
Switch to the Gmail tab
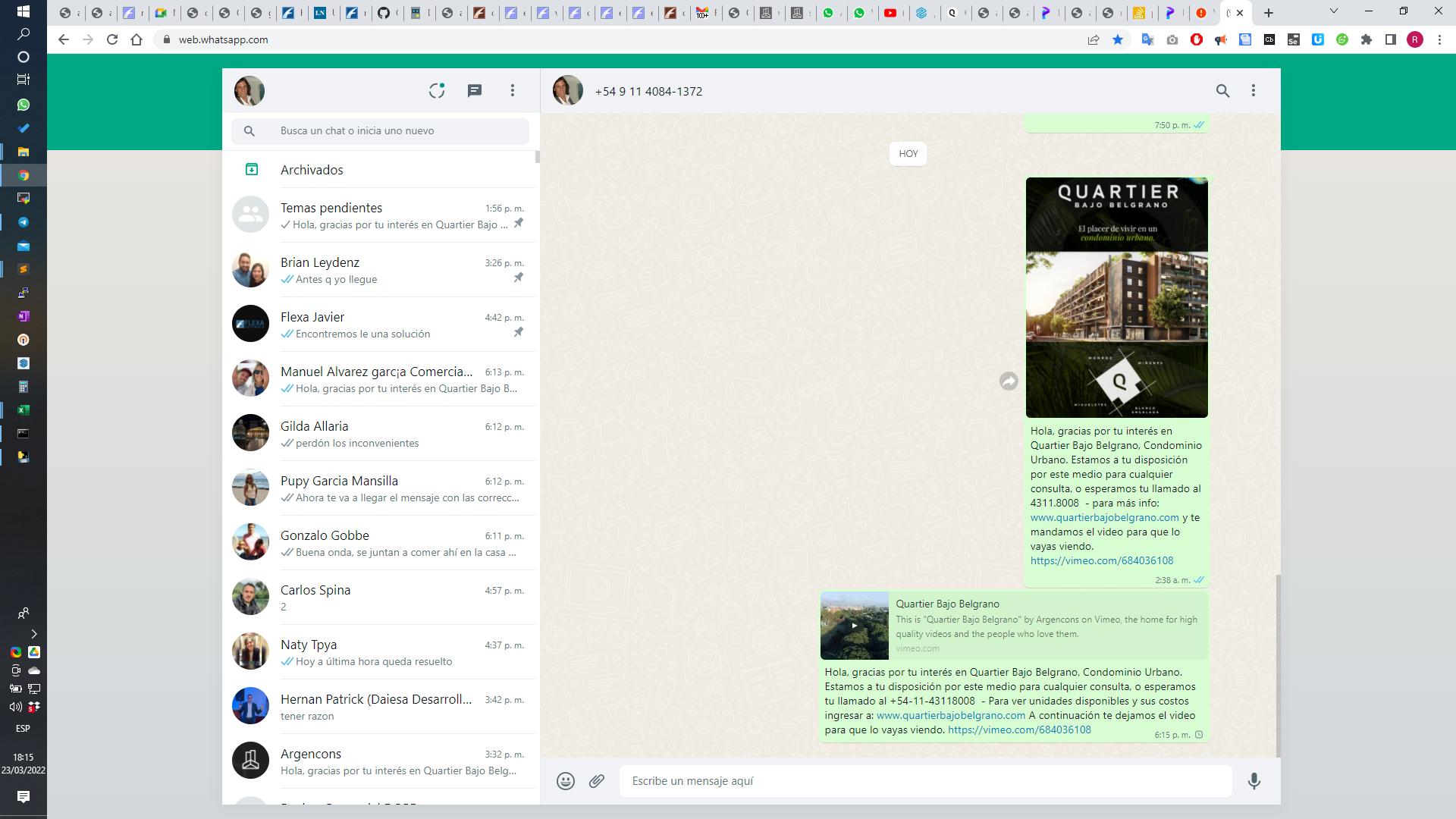[x=704, y=12]
